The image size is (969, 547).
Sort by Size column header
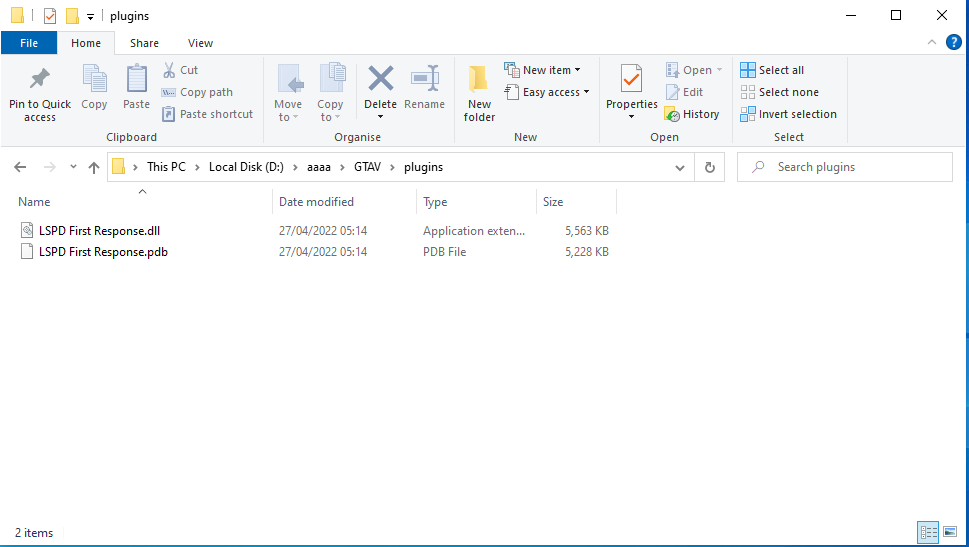553,201
